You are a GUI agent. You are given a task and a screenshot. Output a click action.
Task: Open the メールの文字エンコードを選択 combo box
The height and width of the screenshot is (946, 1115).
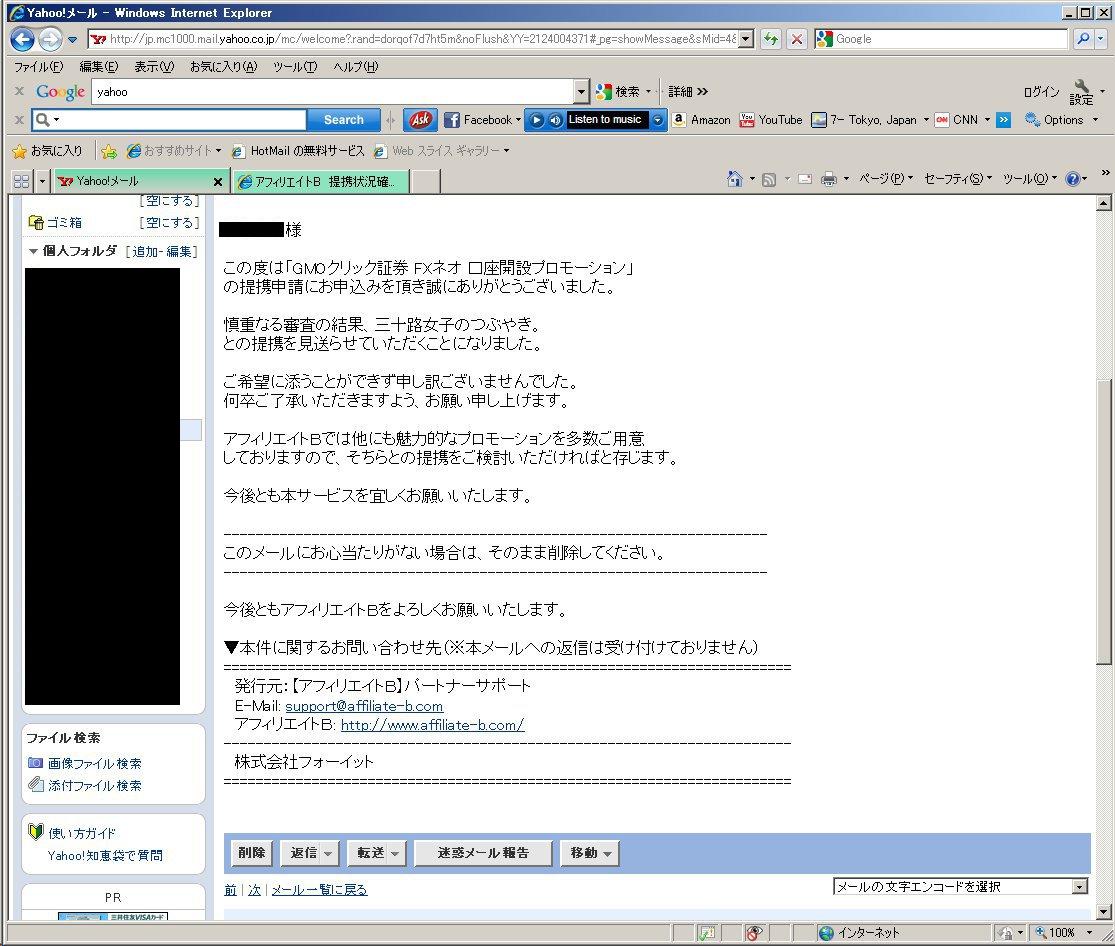tap(960, 886)
